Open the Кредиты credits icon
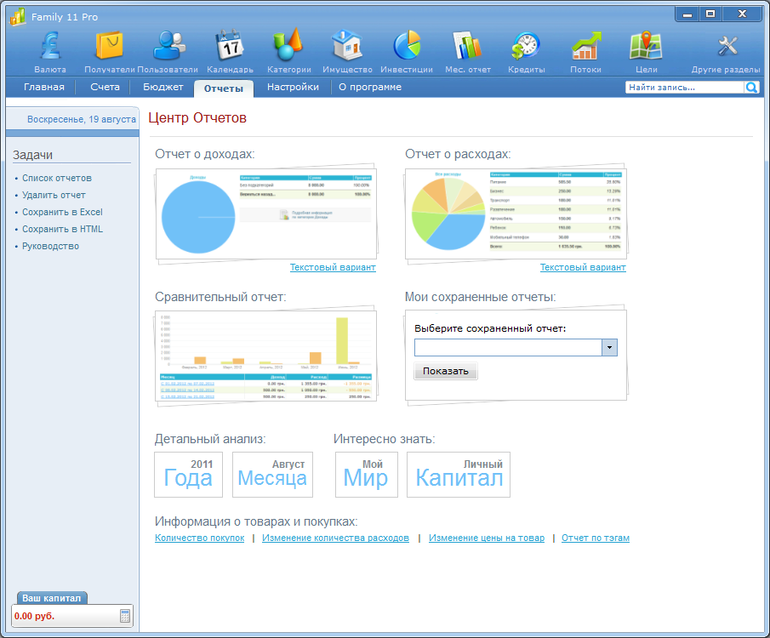The width and height of the screenshot is (770, 638). click(526, 47)
